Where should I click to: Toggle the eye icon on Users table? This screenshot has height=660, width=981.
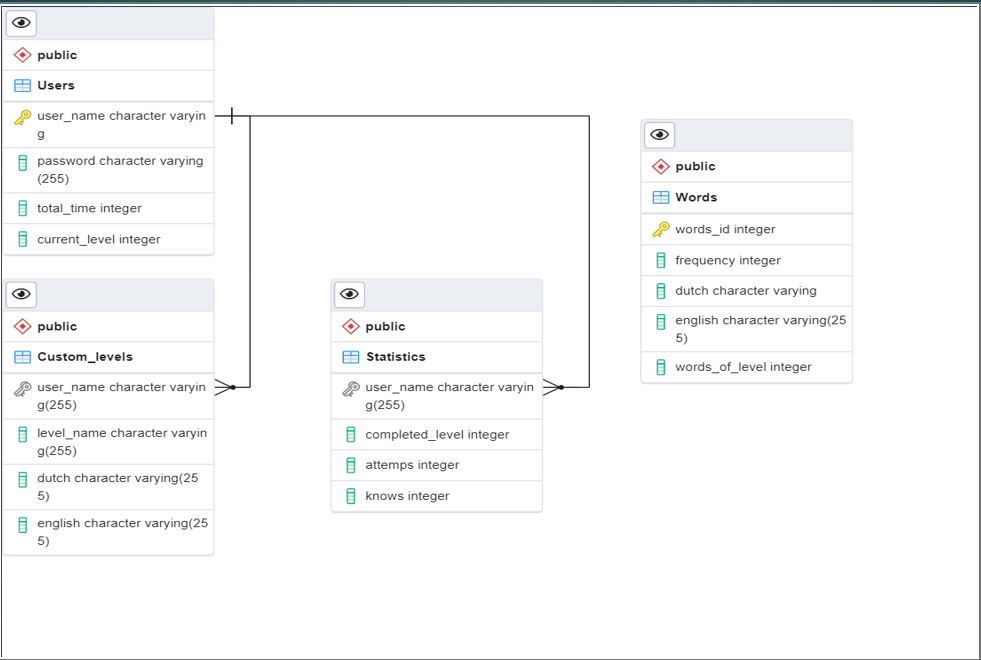[x=21, y=23]
